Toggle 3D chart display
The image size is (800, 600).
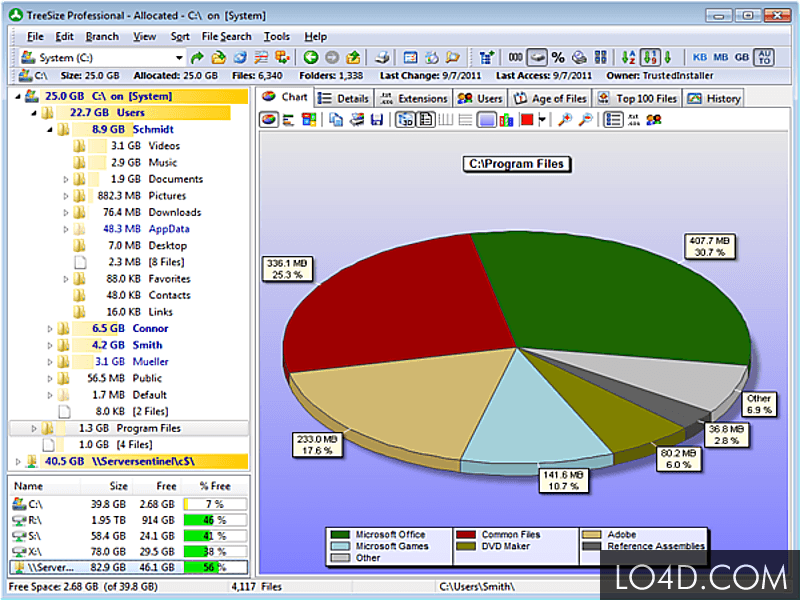[x=405, y=120]
